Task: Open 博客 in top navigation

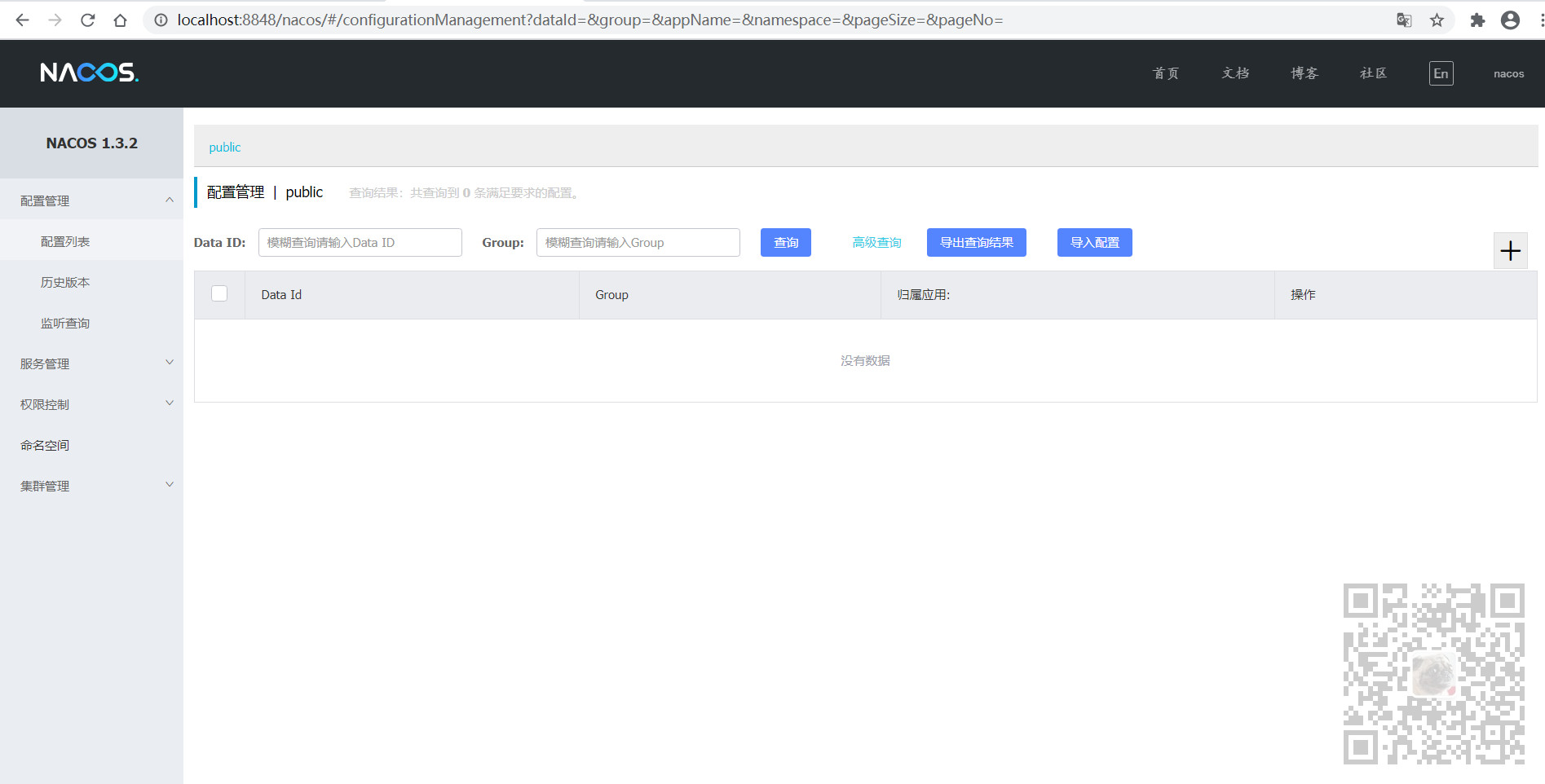Action: click(x=1304, y=73)
